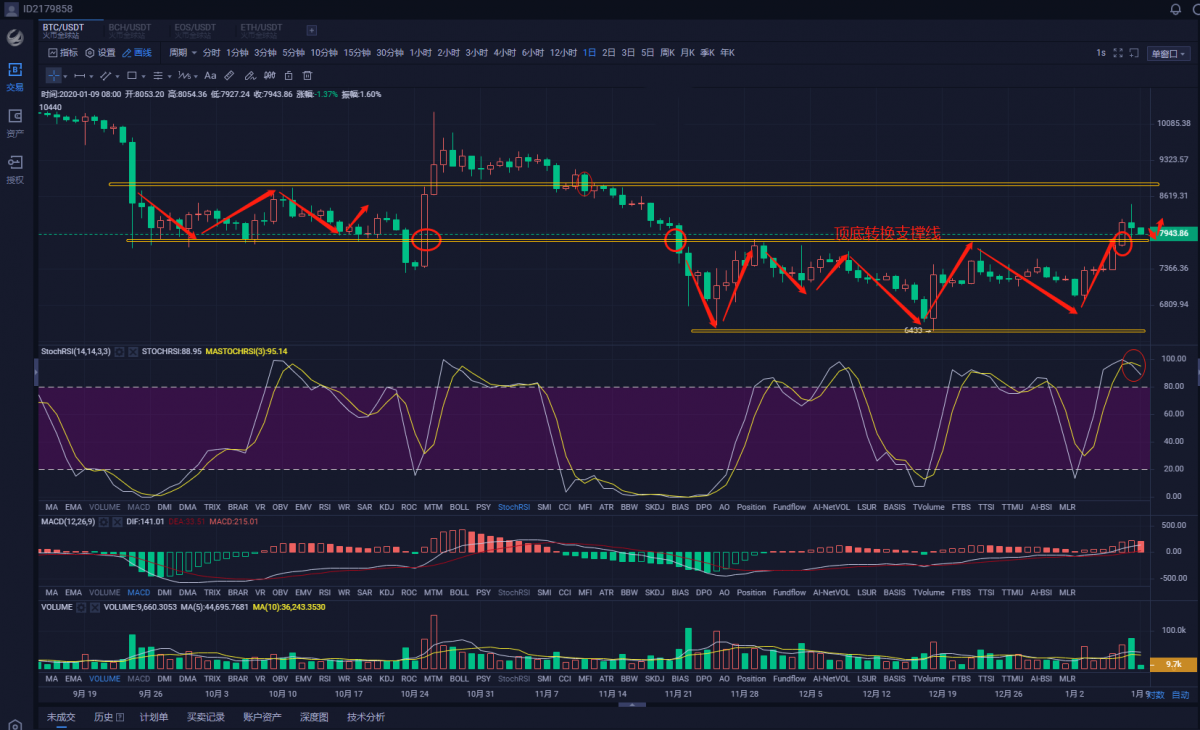Add a new trading pair tab

point(311,30)
